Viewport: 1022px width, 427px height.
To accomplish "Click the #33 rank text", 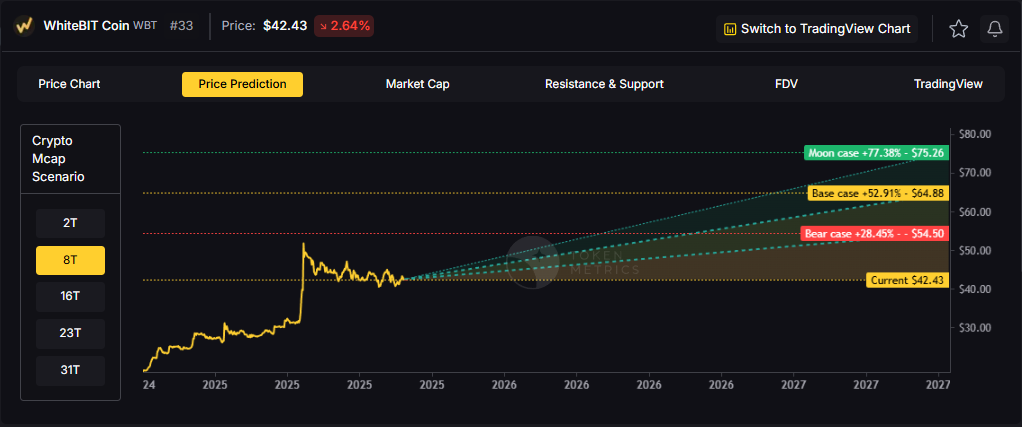I will [181, 27].
